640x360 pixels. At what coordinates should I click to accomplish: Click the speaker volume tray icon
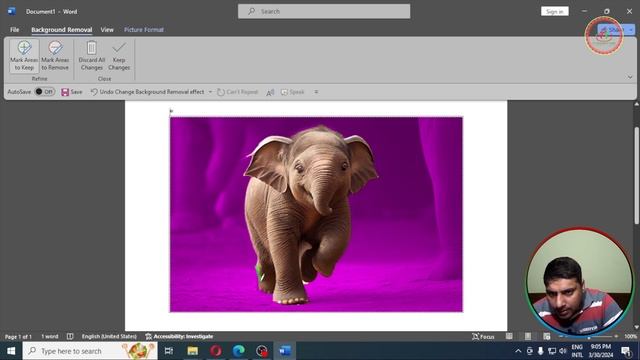point(563,351)
